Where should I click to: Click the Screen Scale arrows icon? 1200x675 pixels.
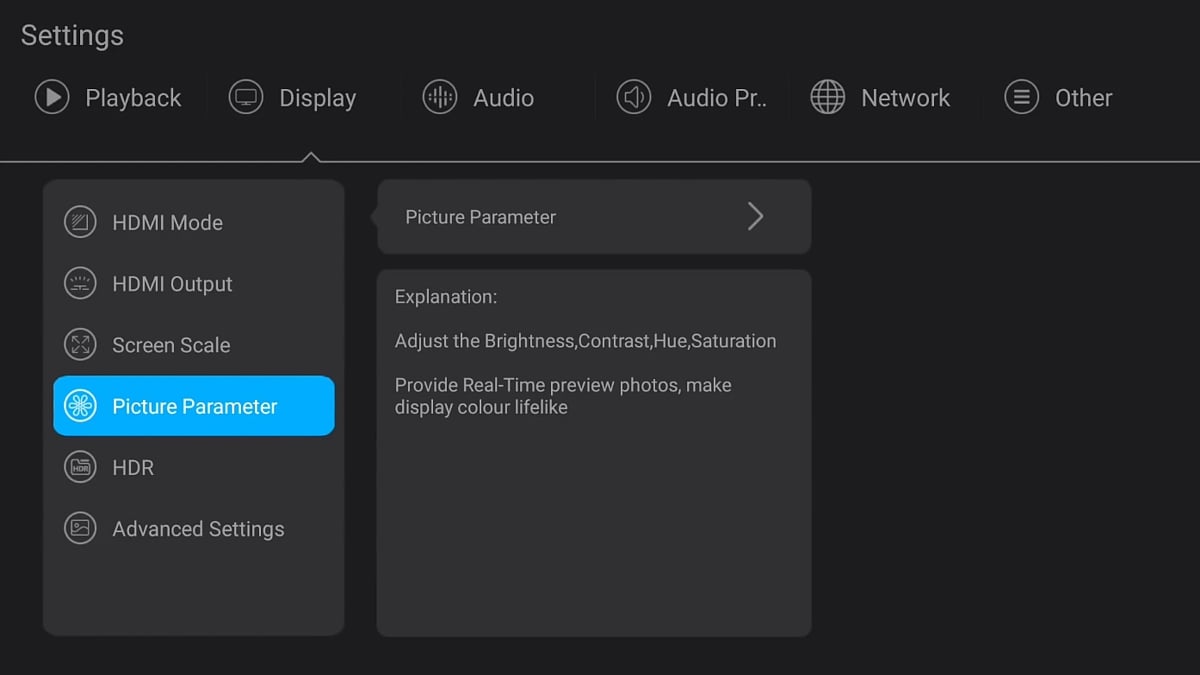tap(80, 345)
